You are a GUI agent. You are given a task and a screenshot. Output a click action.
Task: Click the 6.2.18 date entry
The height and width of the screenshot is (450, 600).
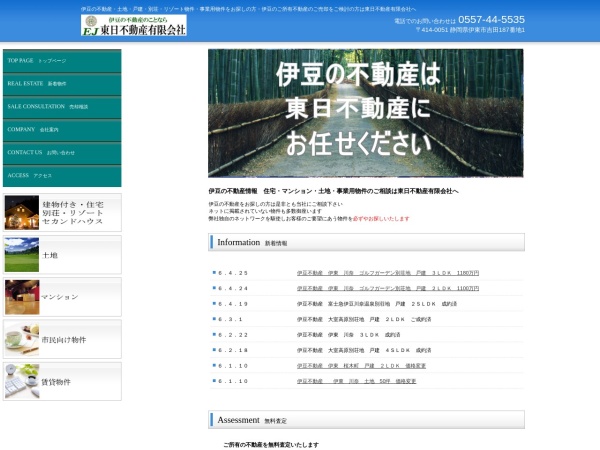[233, 350]
